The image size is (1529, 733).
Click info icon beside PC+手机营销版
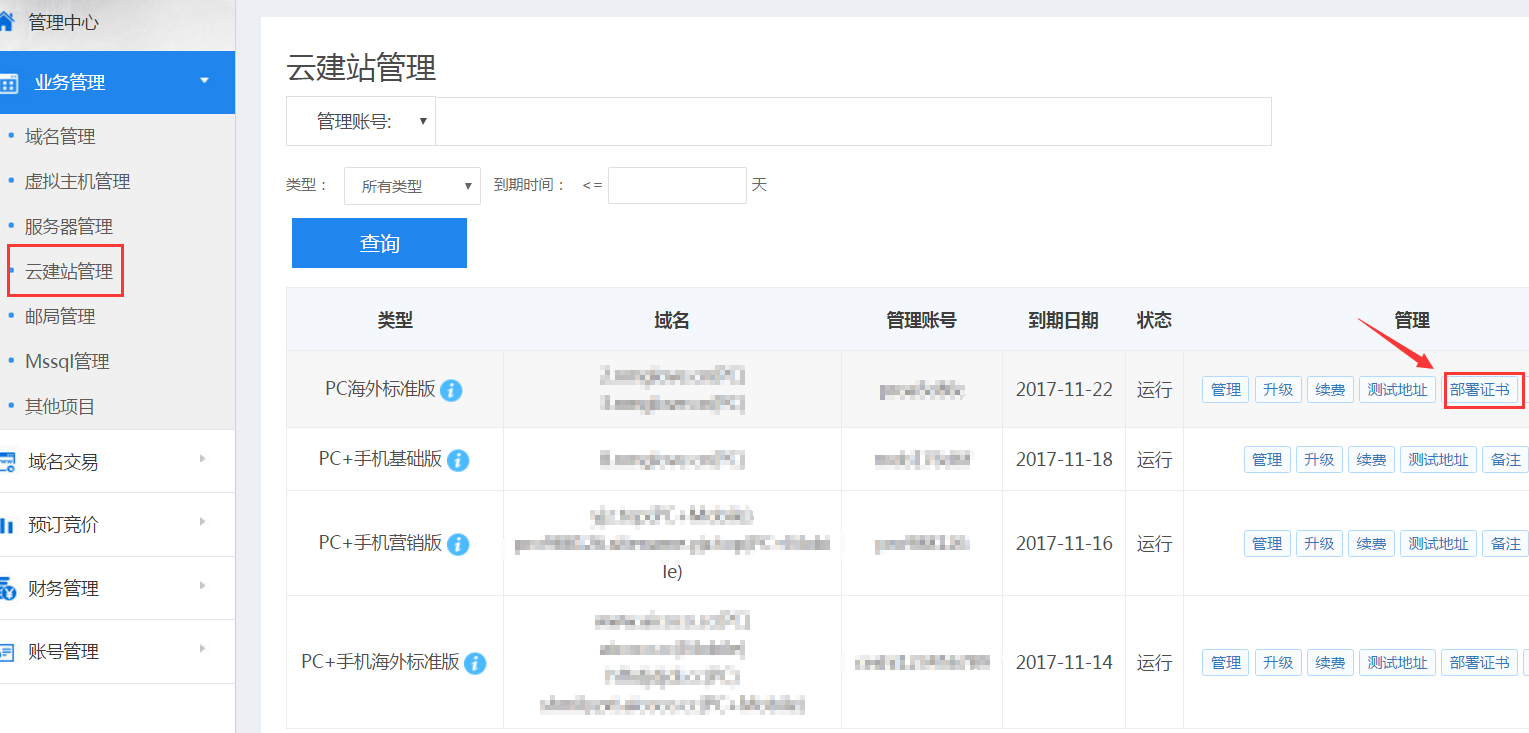click(x=458, y=544)
